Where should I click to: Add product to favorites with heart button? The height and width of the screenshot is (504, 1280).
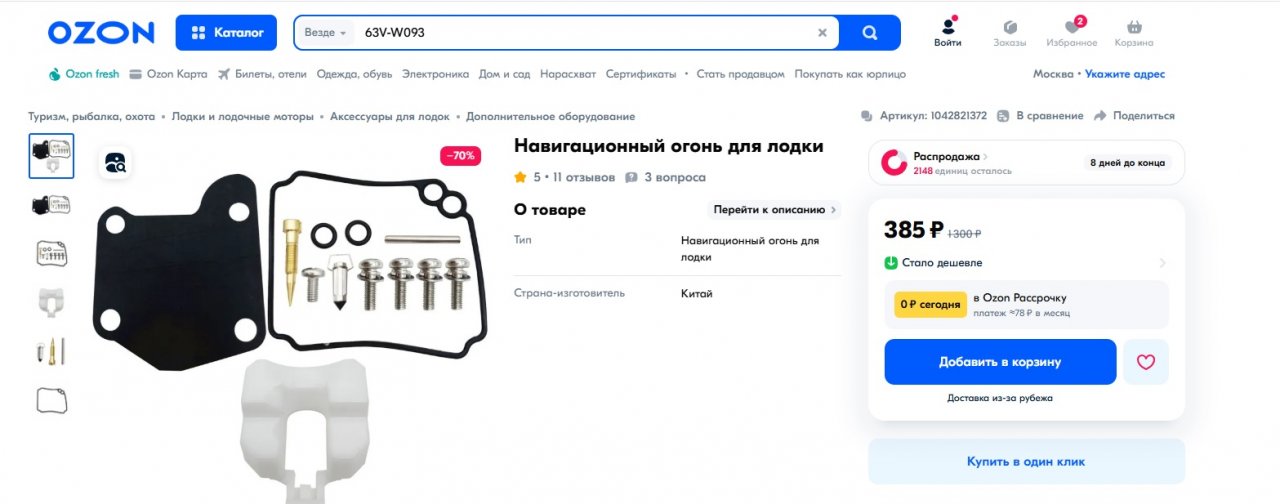click(x=1145, y=362)
